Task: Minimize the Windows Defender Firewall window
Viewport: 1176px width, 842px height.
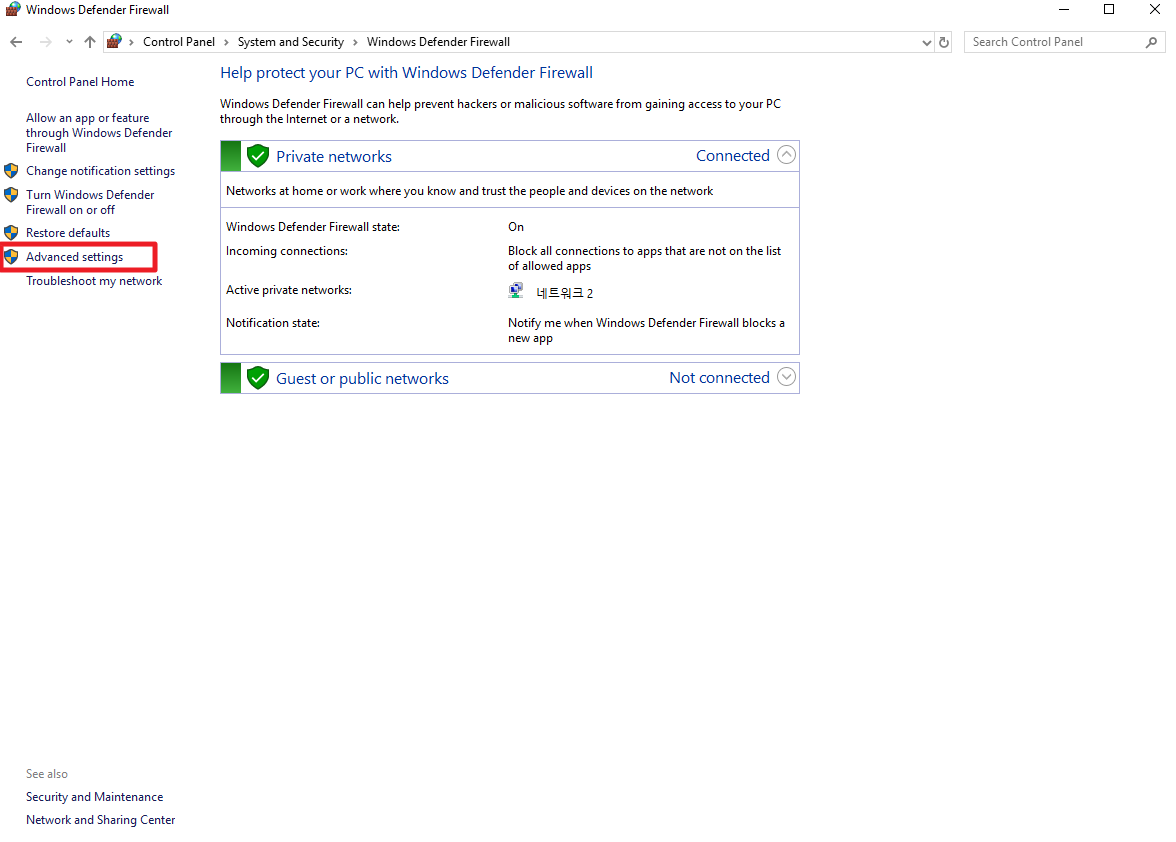Action: pos(1064,10)
